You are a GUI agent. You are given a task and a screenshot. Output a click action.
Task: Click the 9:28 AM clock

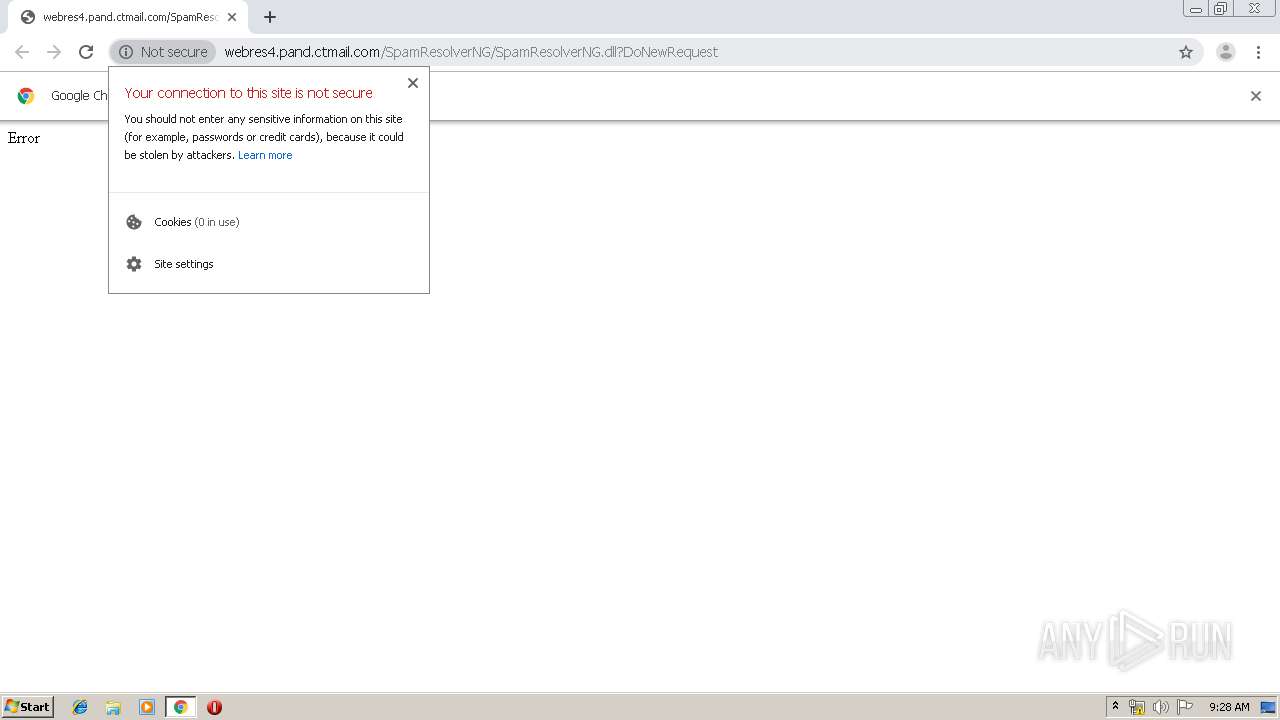pos(1229,707)
